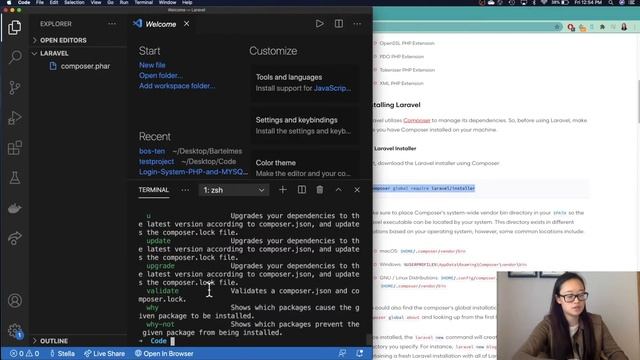640x360 pixels.
Task: Close the Welcome tab
Action: tap(187, 24)
